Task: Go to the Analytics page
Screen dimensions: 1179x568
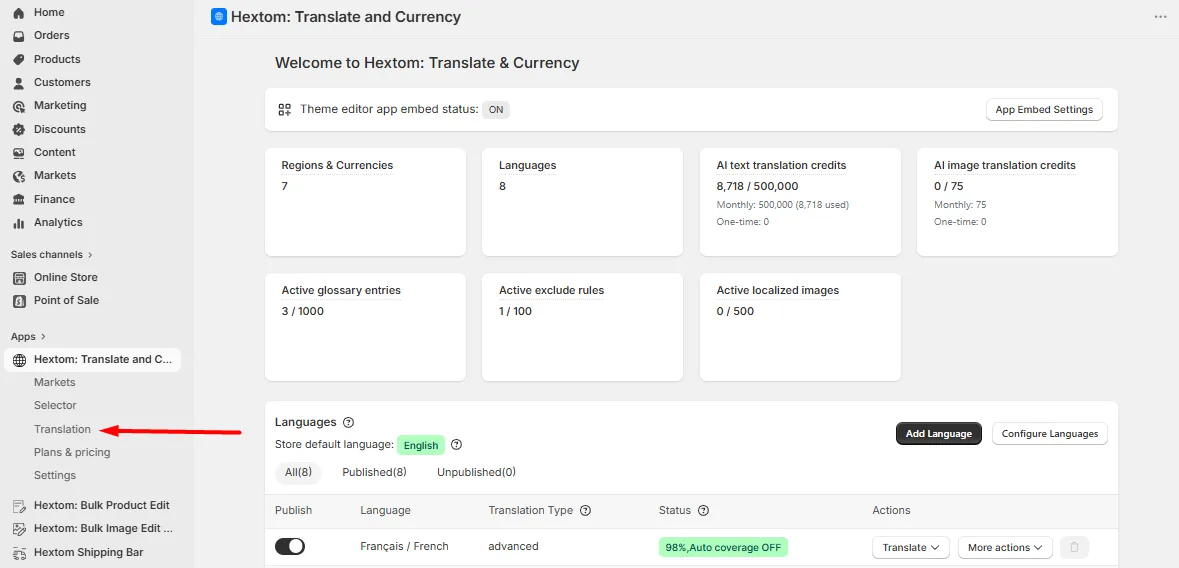Action: [58, 223]
